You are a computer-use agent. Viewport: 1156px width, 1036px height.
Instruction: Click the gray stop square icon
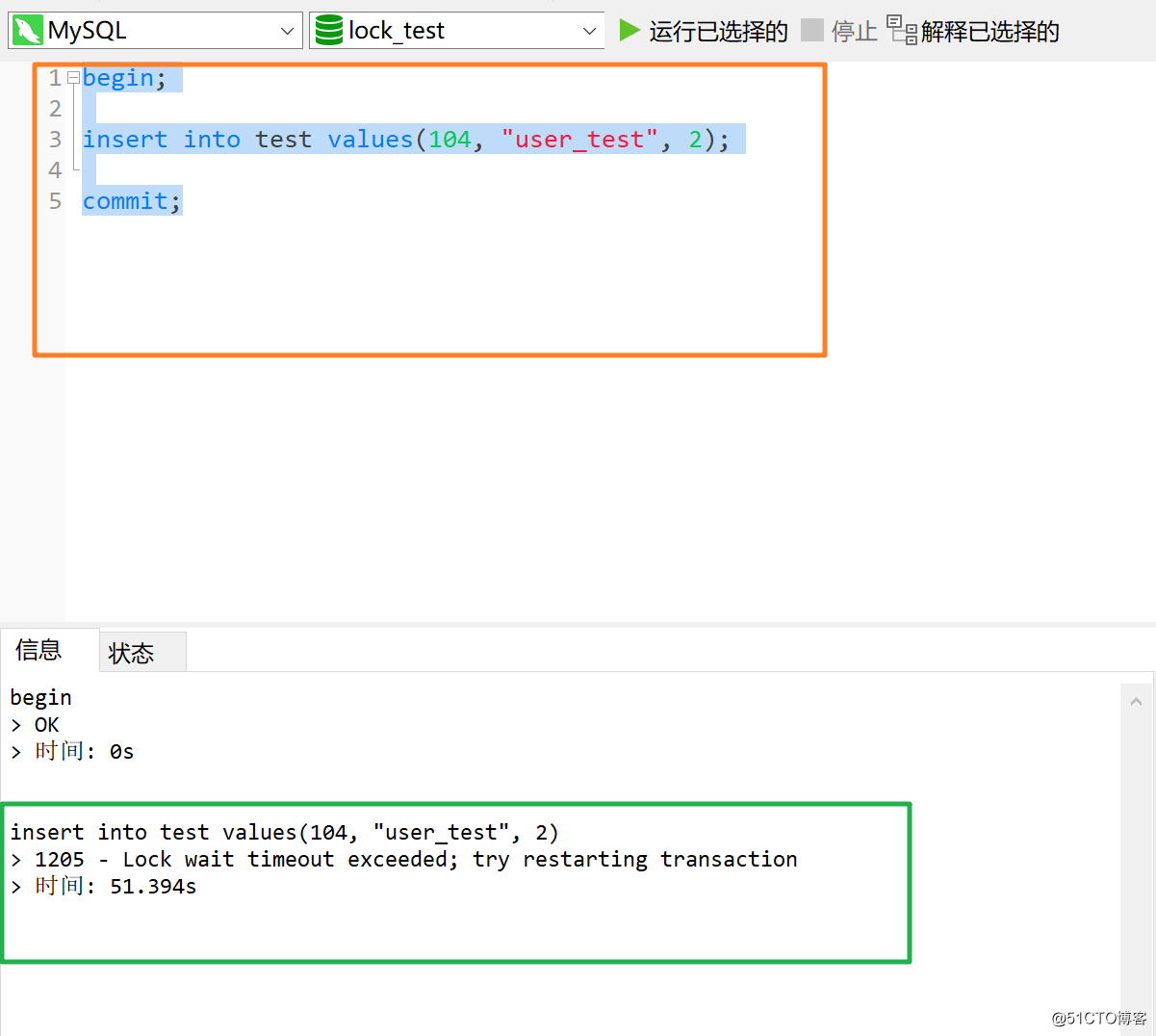click(812, 30)
